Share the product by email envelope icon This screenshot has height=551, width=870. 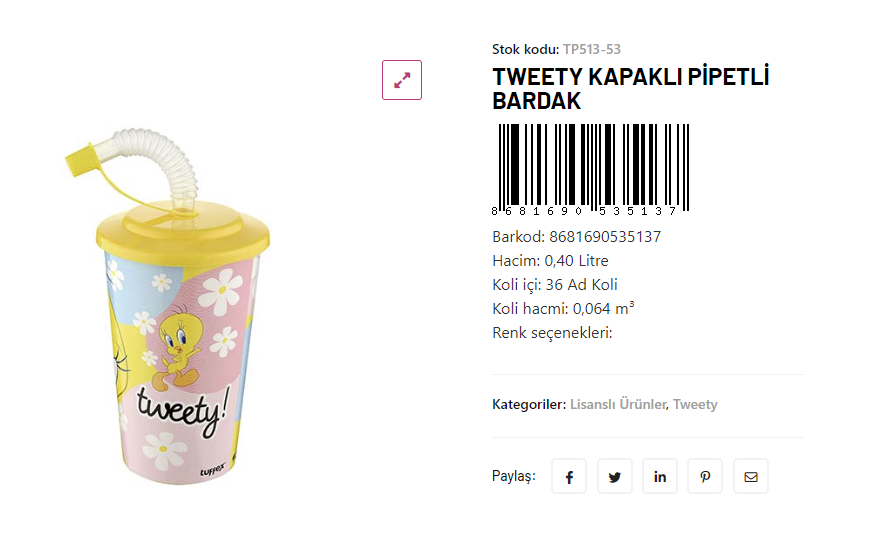[x=751, y=476]
